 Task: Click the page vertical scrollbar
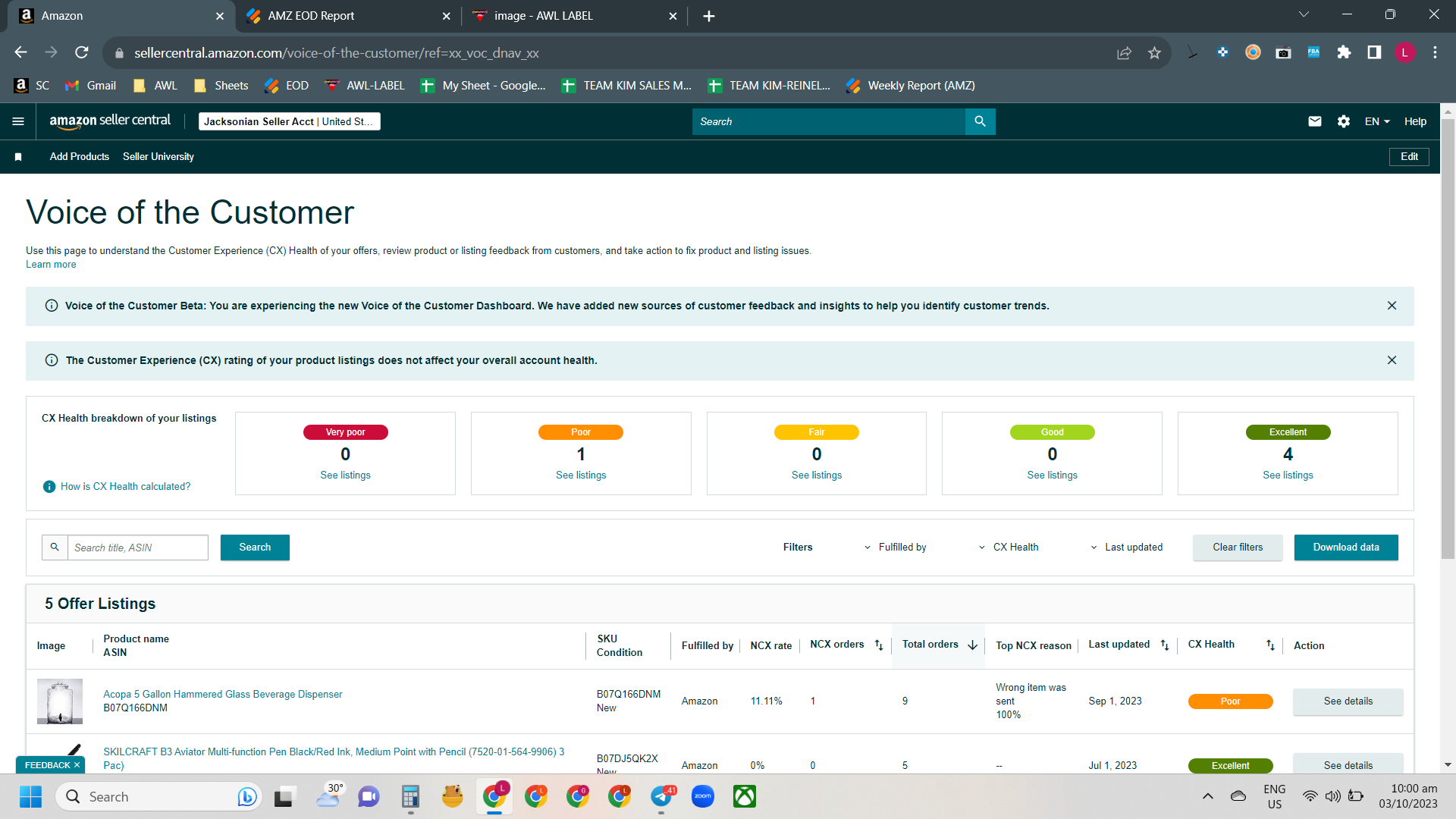coord(1448,339)
